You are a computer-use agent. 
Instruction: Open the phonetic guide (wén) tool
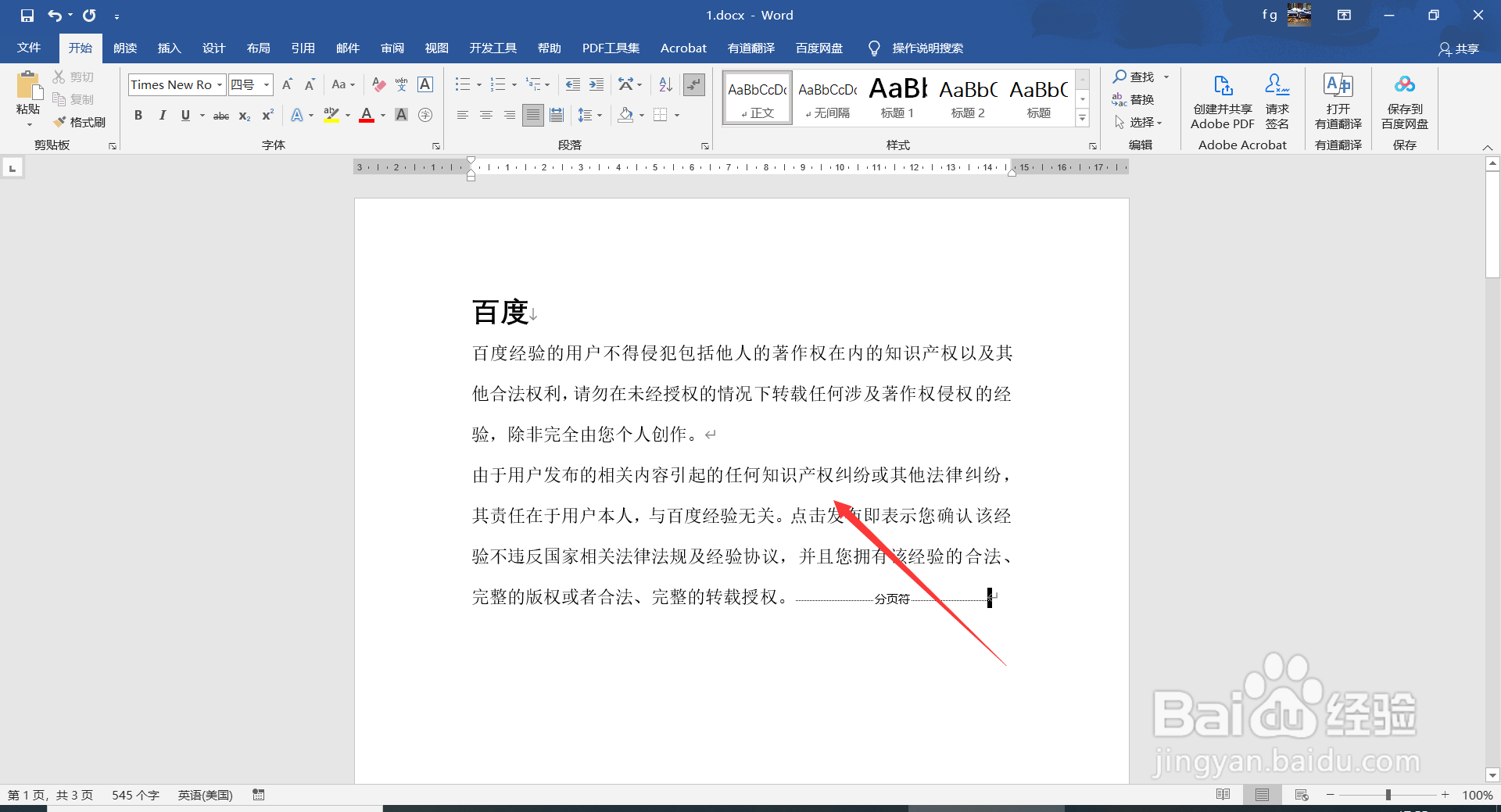click(402, 84)
